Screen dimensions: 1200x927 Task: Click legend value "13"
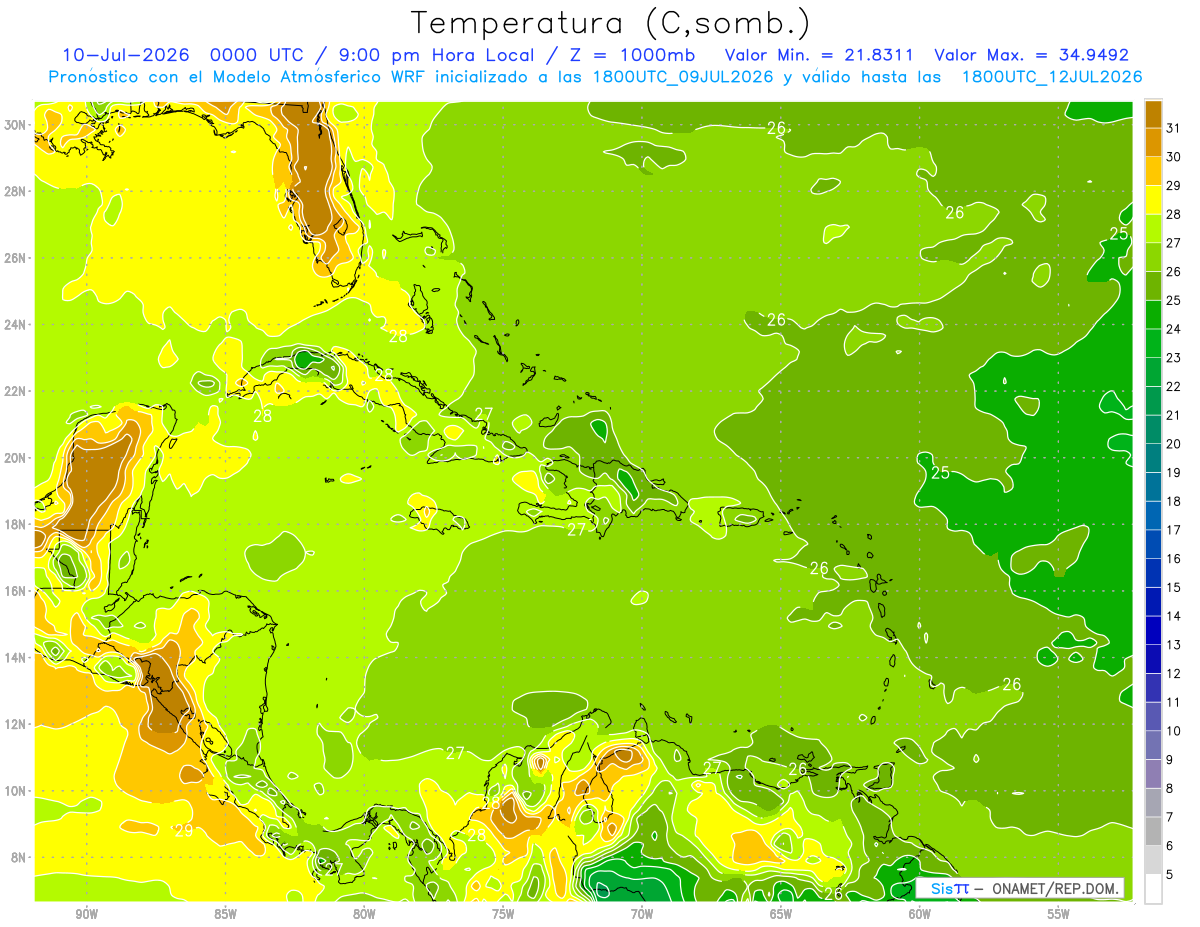tap(1174, 645)
